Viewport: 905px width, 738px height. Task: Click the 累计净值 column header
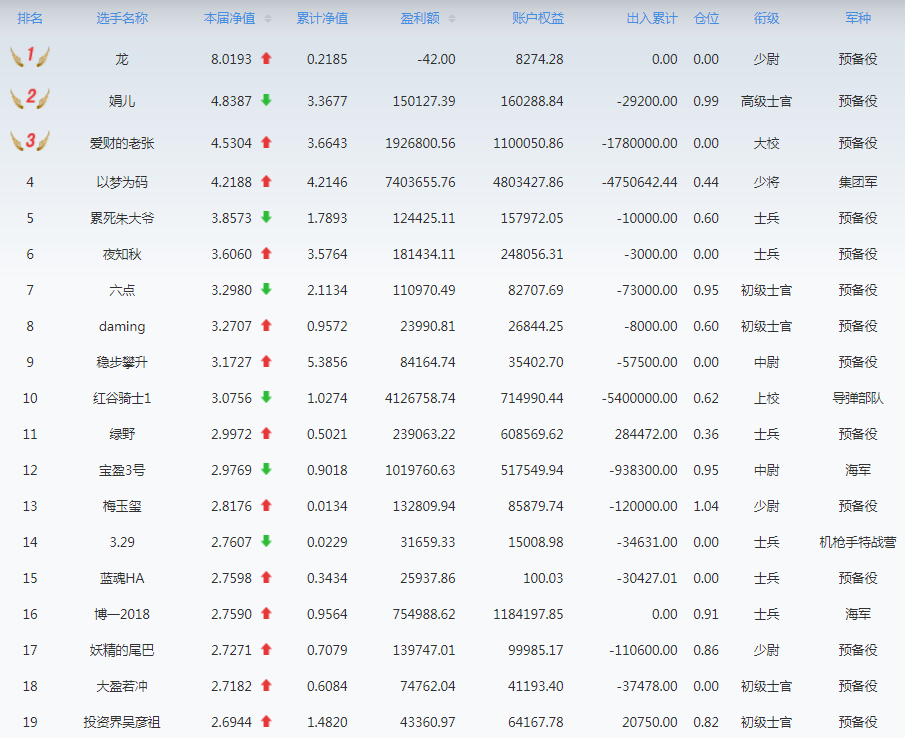click(x=322, y=18)
